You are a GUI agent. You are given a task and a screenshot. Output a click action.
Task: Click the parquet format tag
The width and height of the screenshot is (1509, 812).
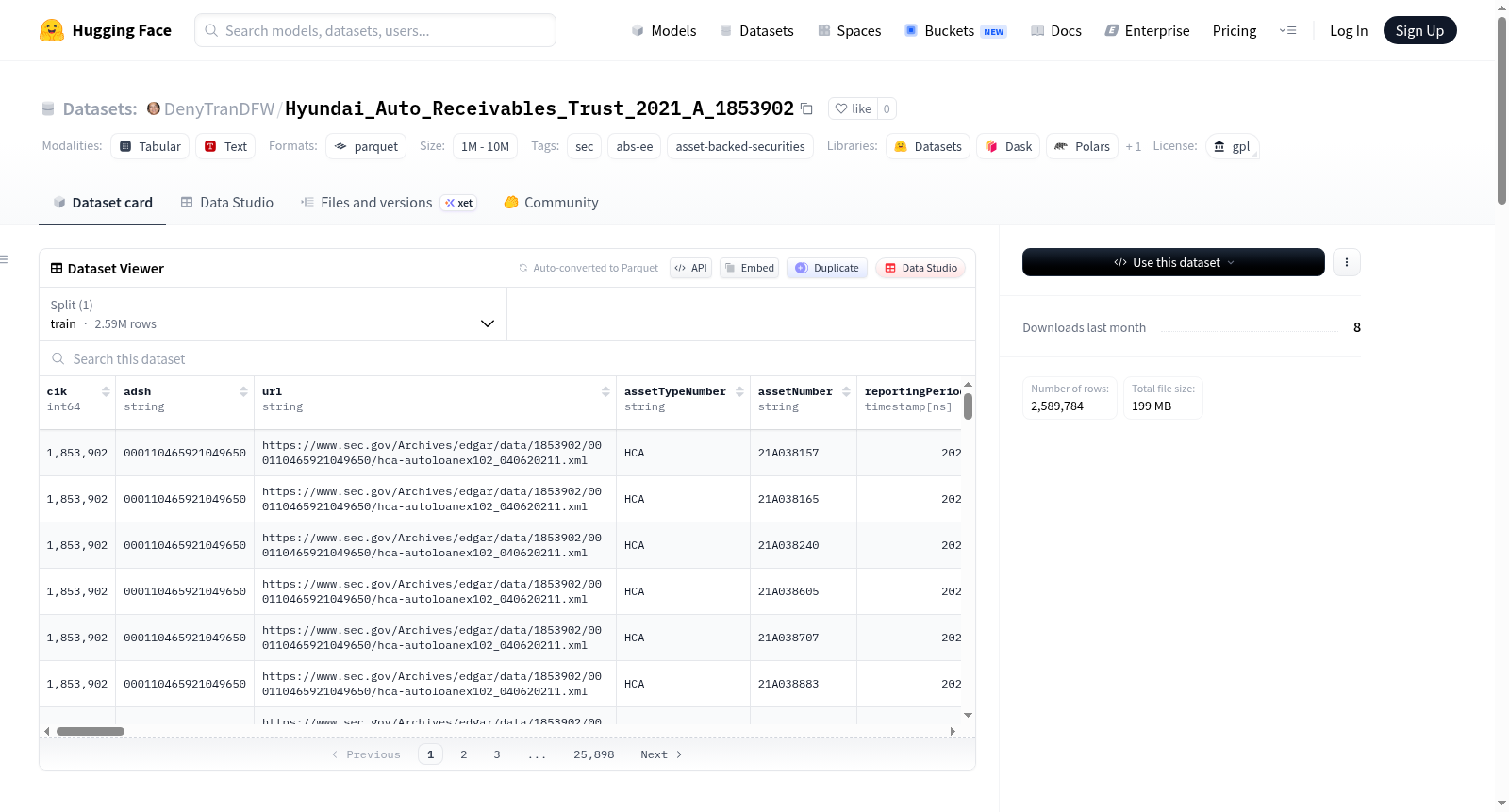pyautogui.click(x=366, y=146)
